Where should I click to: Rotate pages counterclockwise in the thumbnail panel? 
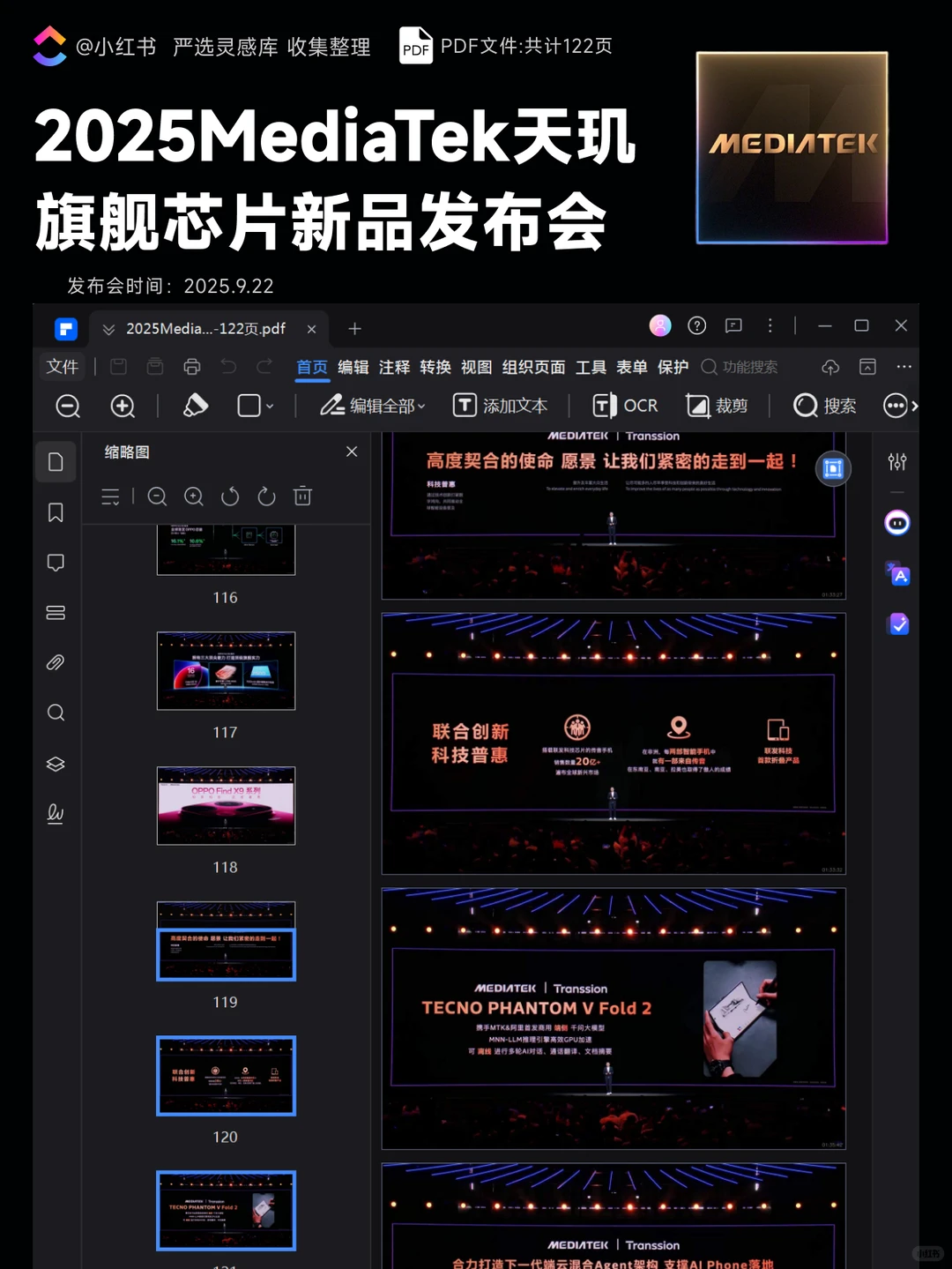click(230, 496)
